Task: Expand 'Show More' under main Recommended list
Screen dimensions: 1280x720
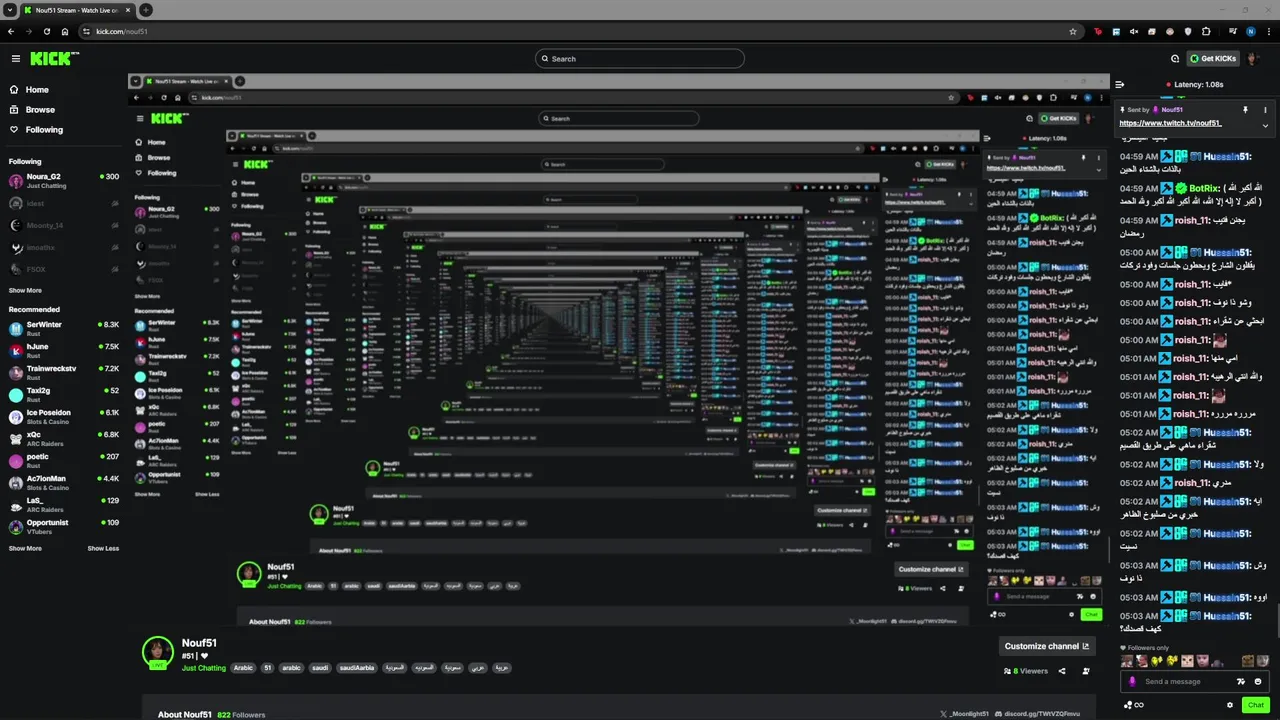Action: (25, 549)
